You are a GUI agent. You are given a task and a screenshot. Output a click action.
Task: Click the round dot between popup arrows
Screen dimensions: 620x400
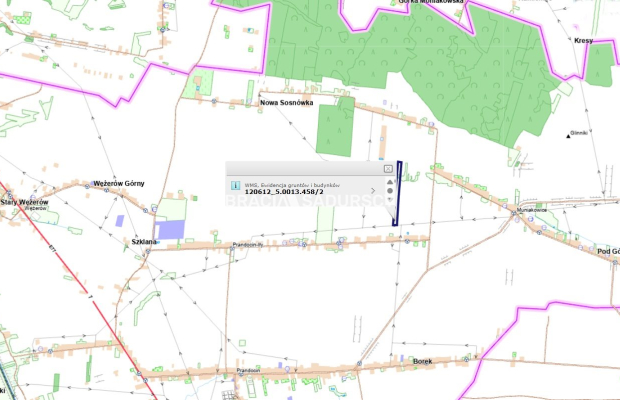pos(390,190)
